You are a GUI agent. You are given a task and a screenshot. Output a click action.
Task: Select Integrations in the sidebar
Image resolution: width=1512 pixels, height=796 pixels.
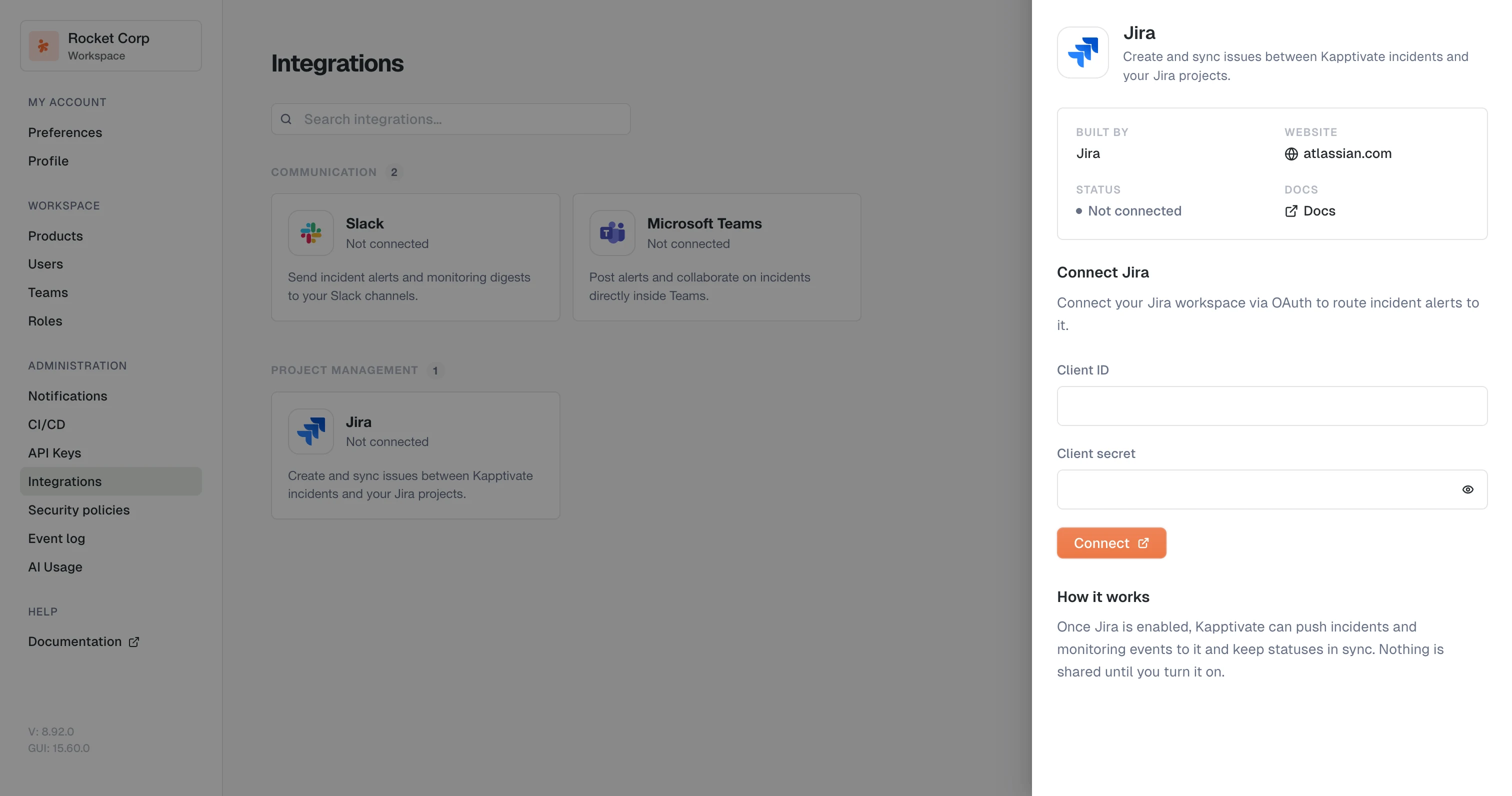[111, 481]
